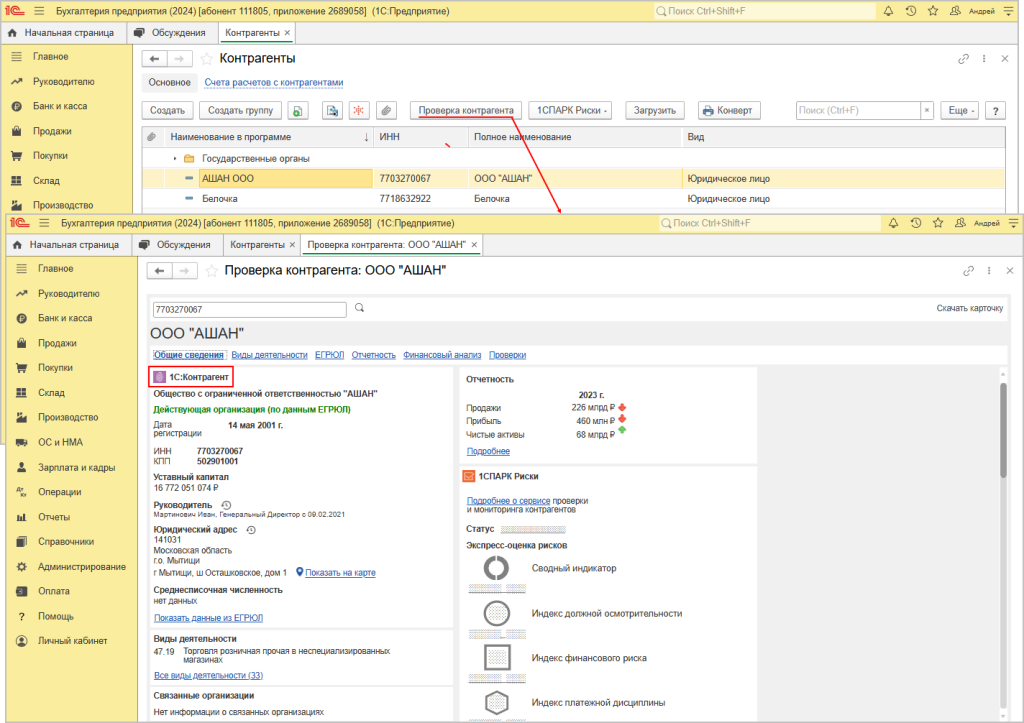Open 1СПАРК Риски dropdown button
The height and width of the screenshot is (723, 1024).
point(571,110)
